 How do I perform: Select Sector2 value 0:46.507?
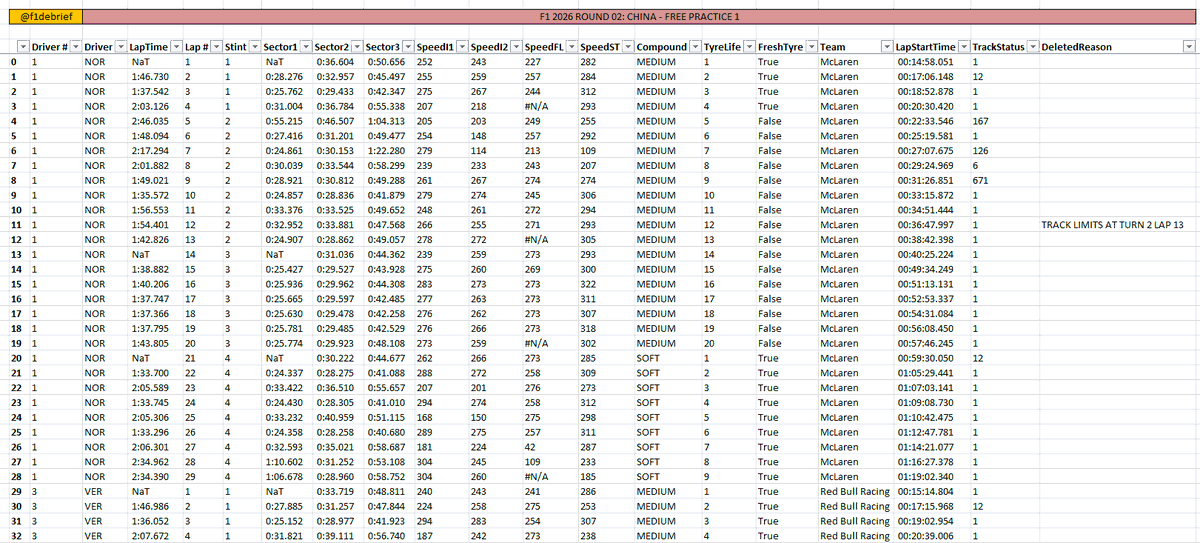coord(334,122)
